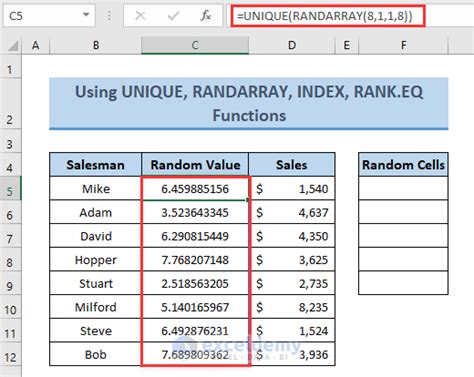This screenshot has width=474, height=377.
Task: Select column C header
Action: coord(195,45)
